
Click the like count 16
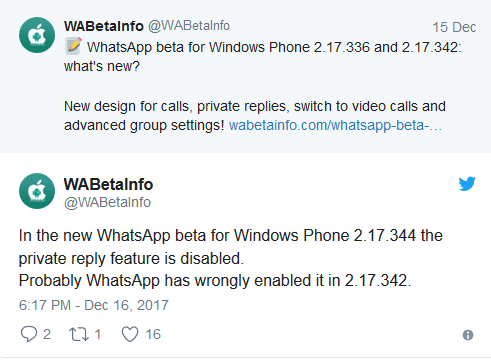153,334
